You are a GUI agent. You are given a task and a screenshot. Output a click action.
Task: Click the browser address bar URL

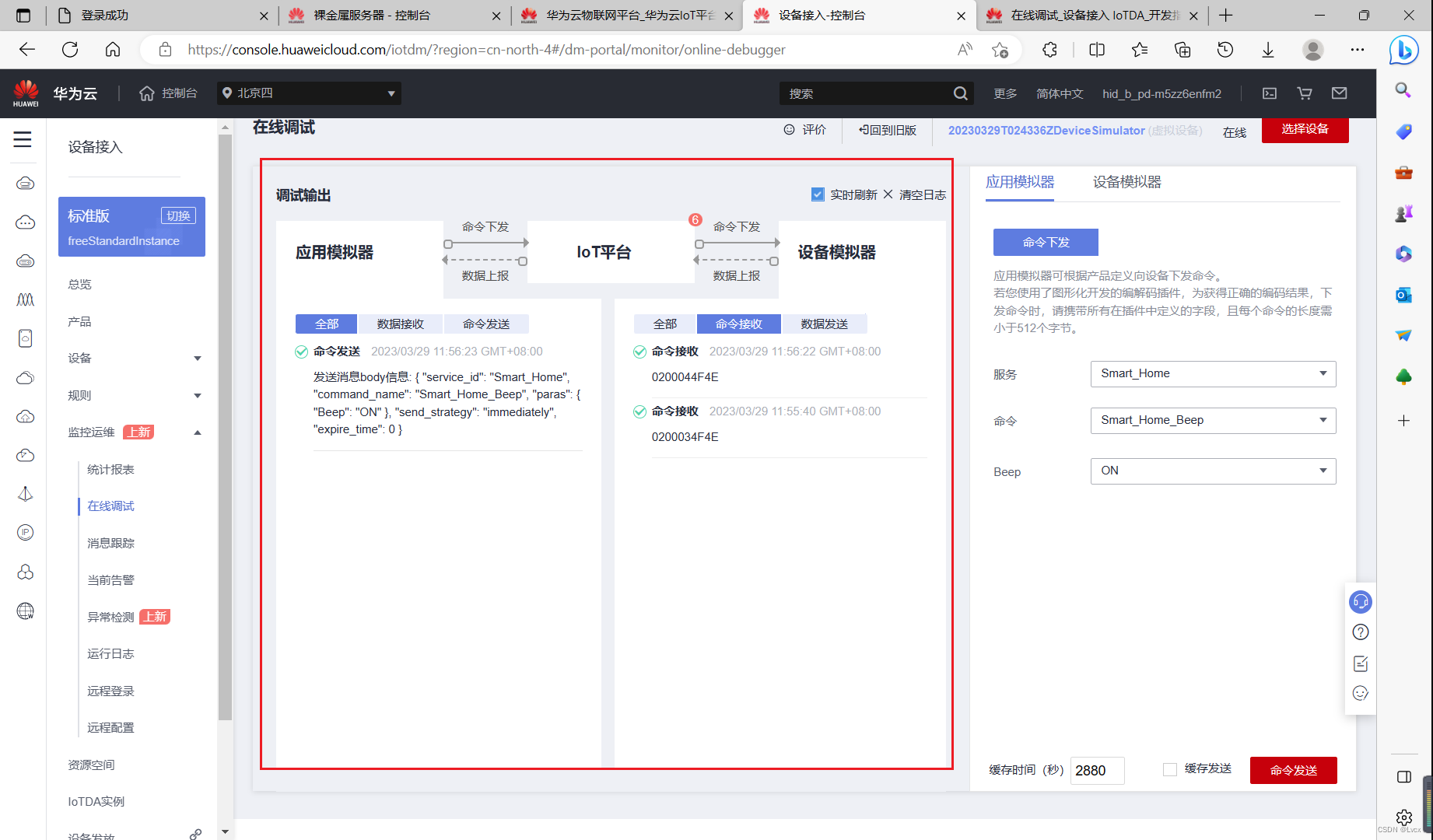(486, 50)
